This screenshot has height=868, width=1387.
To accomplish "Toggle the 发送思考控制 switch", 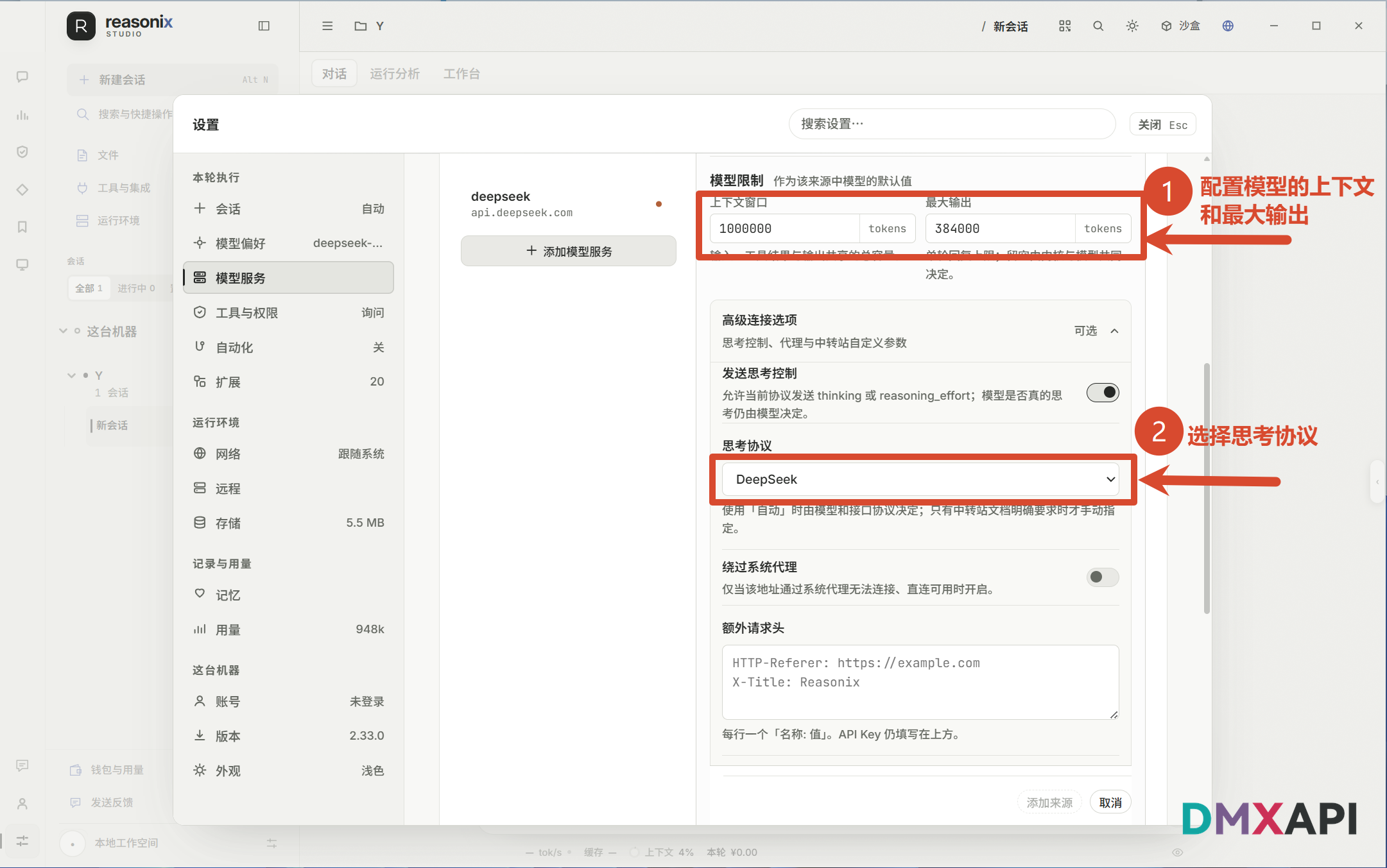I will (1103, 393).
